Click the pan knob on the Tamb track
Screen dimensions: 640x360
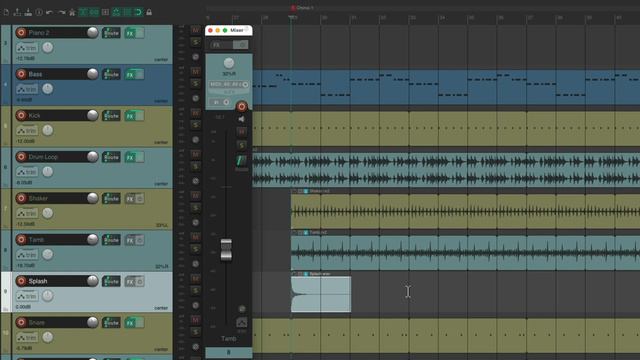48,254
